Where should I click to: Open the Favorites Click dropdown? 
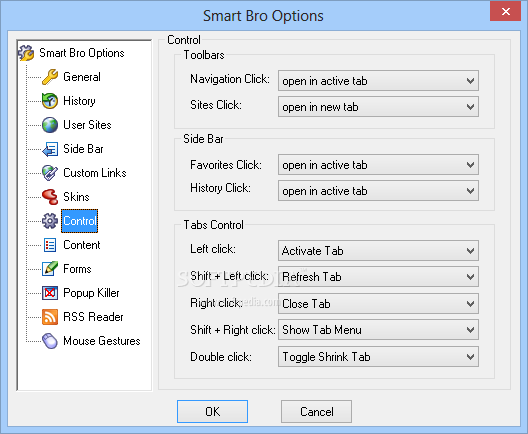[x=378, y=165]
